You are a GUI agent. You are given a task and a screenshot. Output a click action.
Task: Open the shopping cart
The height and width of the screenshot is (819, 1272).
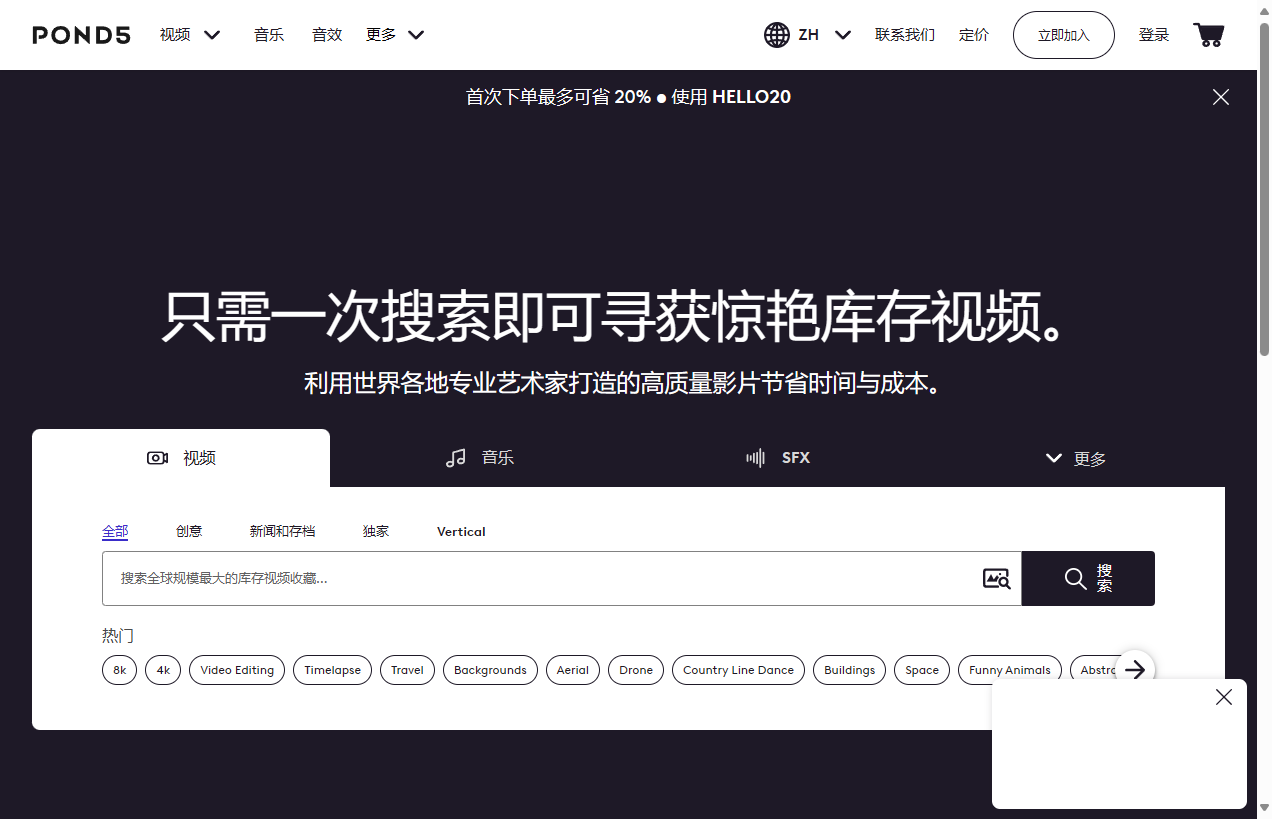point(1208,35)
